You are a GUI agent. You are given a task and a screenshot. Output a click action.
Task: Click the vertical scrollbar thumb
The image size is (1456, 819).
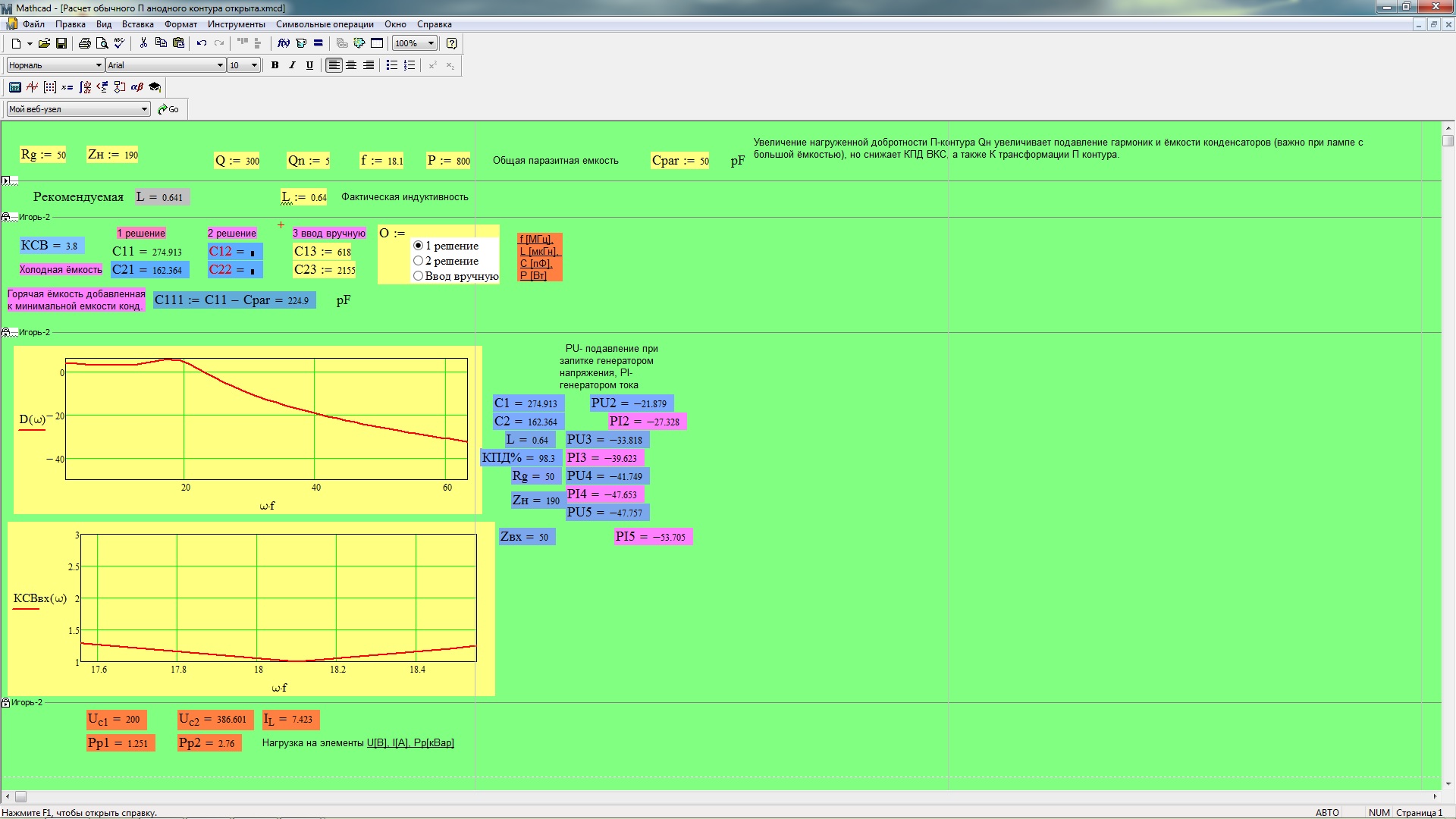tap(1448, 140)
